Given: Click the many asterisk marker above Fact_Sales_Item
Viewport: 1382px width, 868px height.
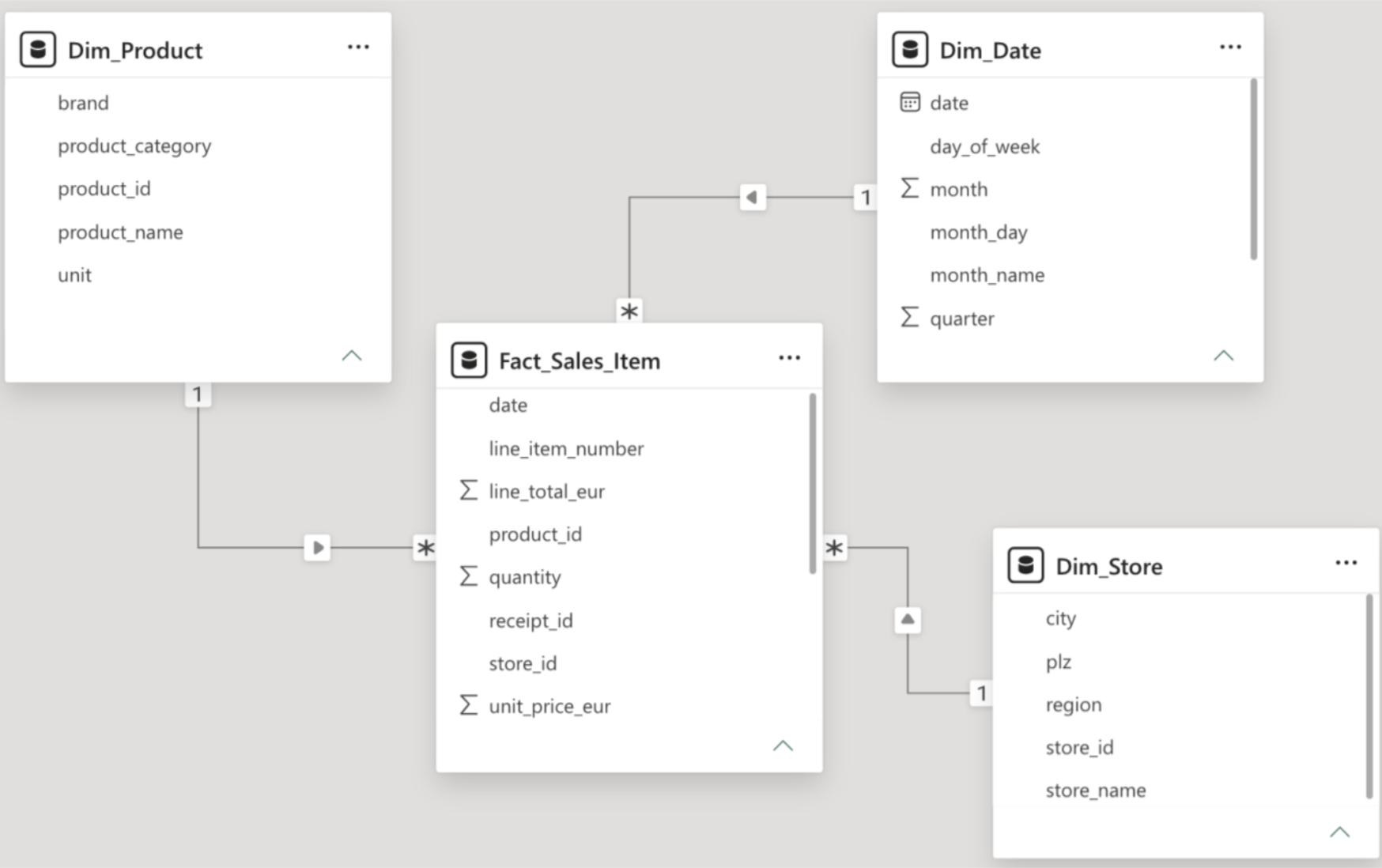Looking at the screenshot, I should coord(629,311).
